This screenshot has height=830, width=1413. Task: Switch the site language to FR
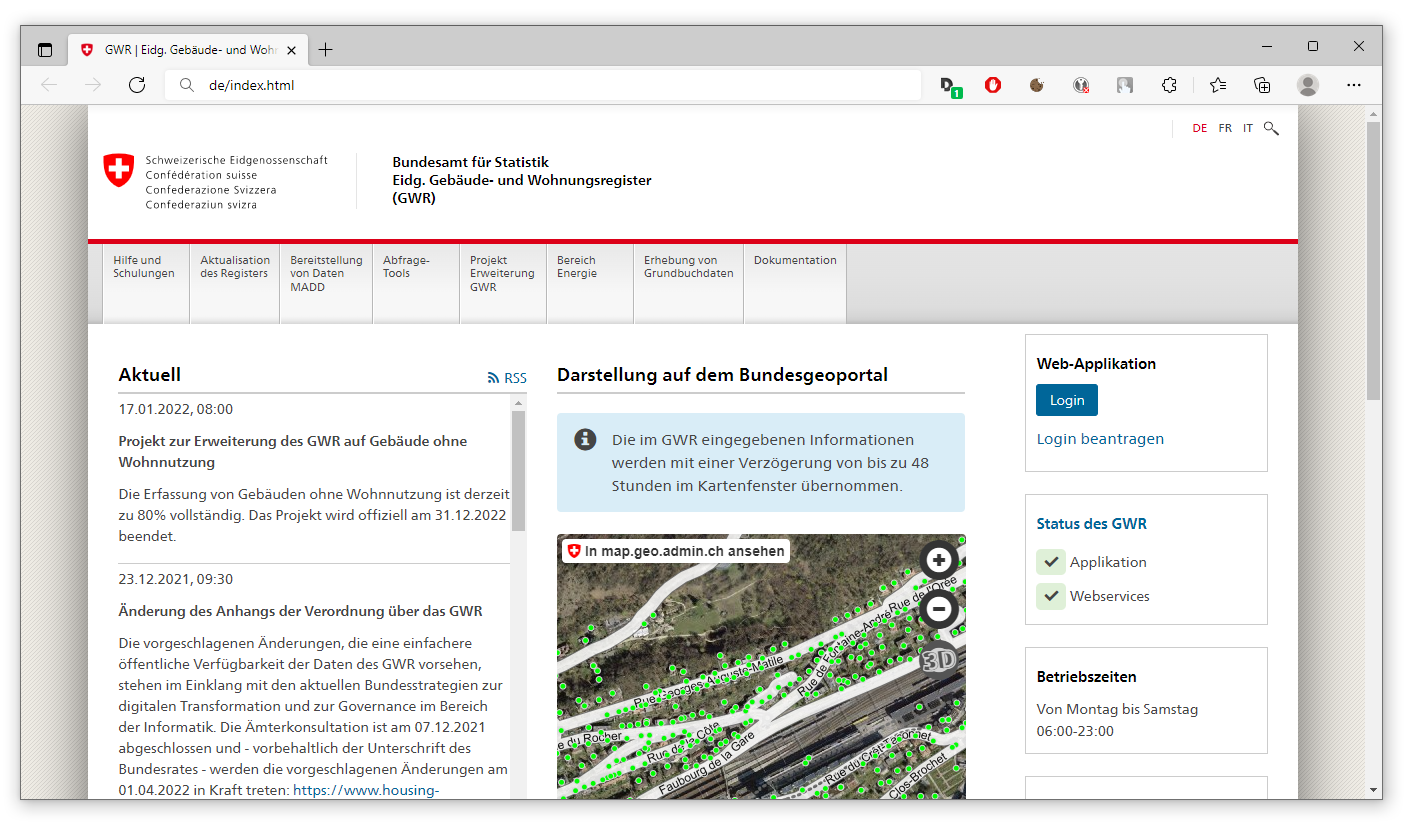tap(1225, 128)
